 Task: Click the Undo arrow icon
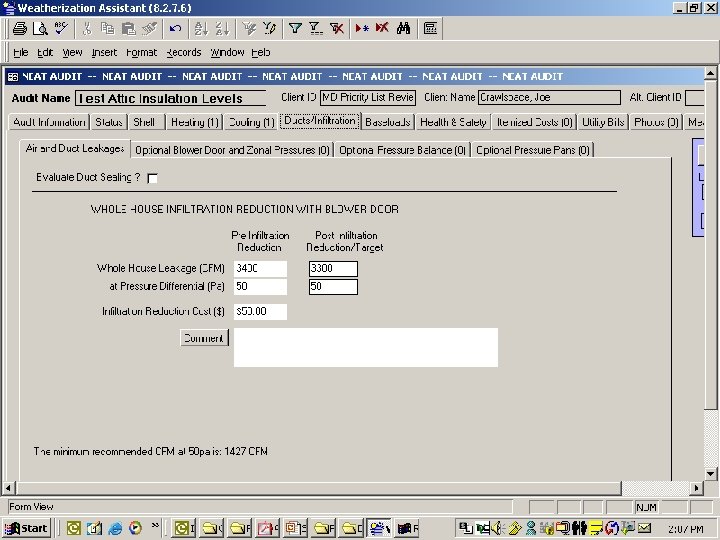point(175,28)
